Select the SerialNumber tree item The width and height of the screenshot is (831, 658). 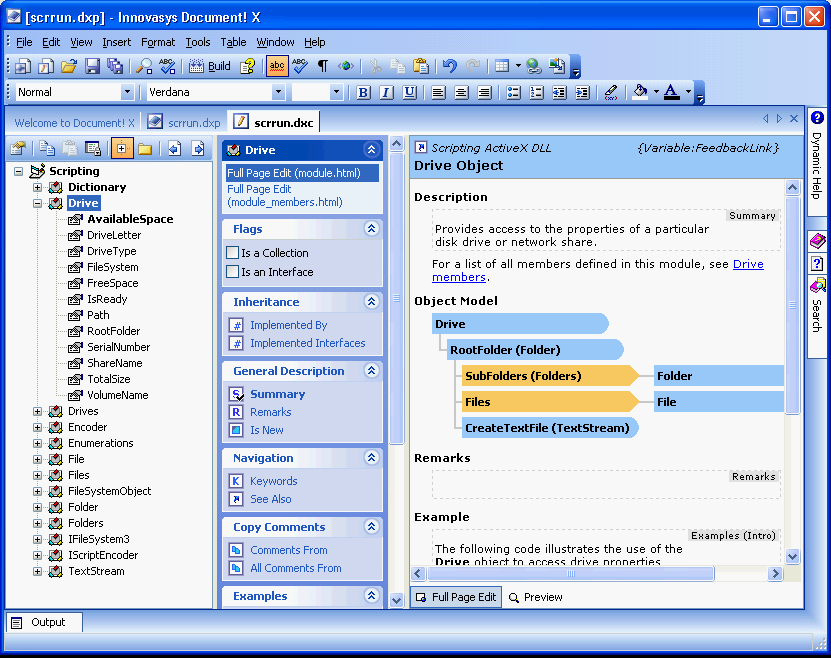pyautogui.click(x=118, y=347)
